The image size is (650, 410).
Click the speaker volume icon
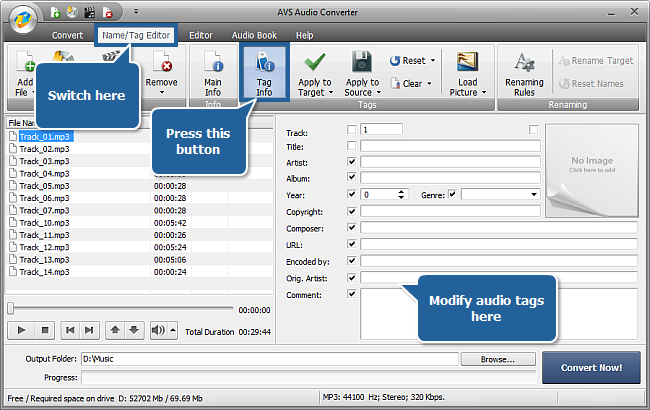(x=158, y=330)
